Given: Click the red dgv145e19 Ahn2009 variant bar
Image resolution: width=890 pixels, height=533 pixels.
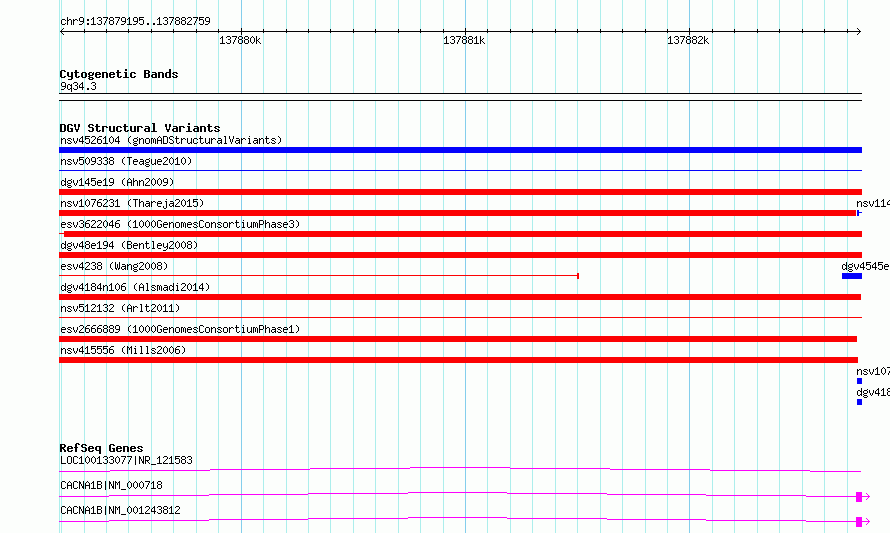Looking at the screenshot, I should click(x=460, y=192).
